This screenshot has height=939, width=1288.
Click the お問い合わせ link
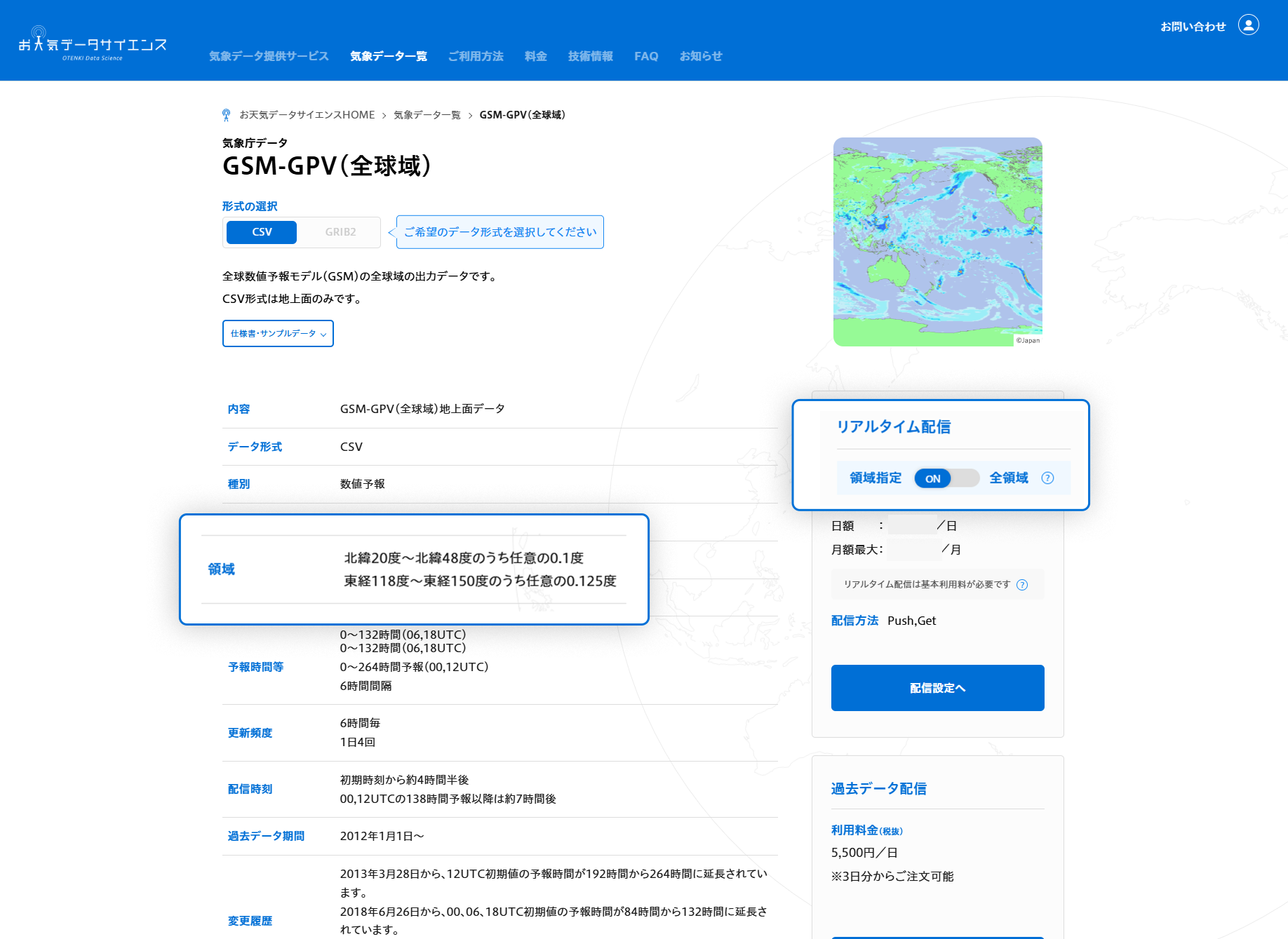coord(1193,27)
